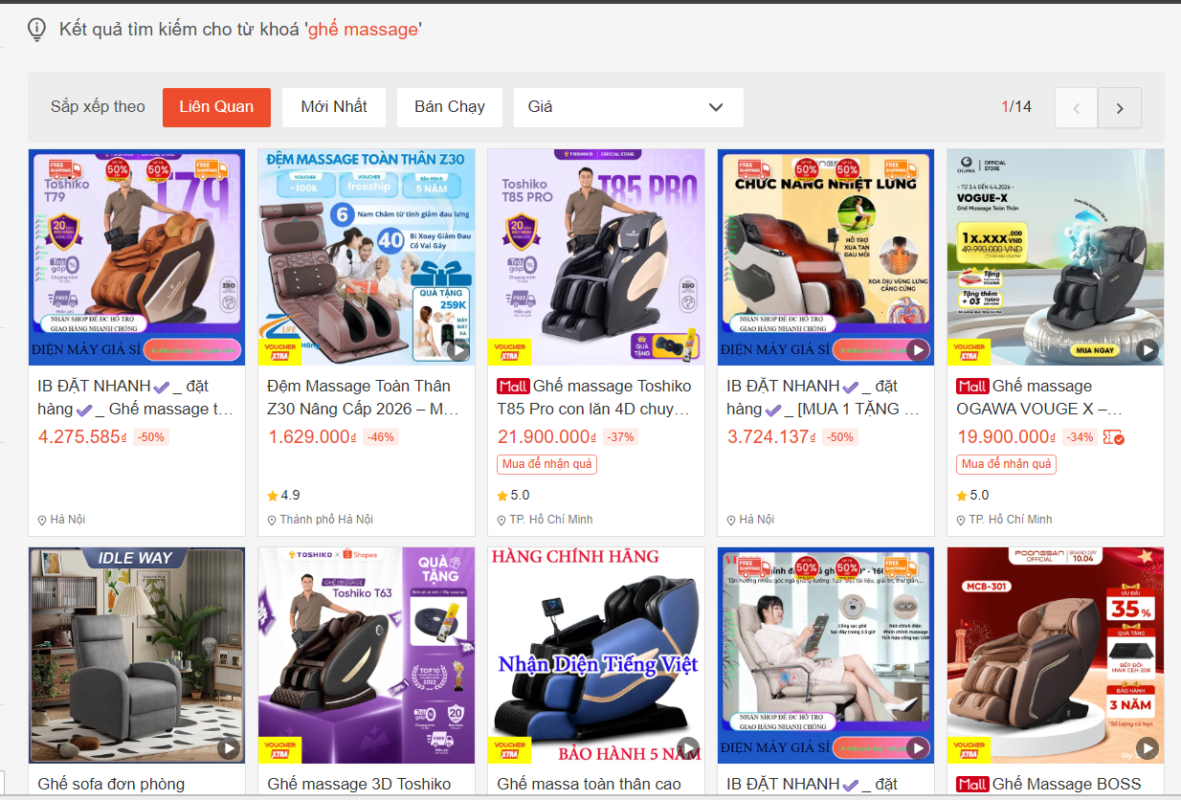
Task: Click the lightbulb search hint icon
Action: pos(37,30)
